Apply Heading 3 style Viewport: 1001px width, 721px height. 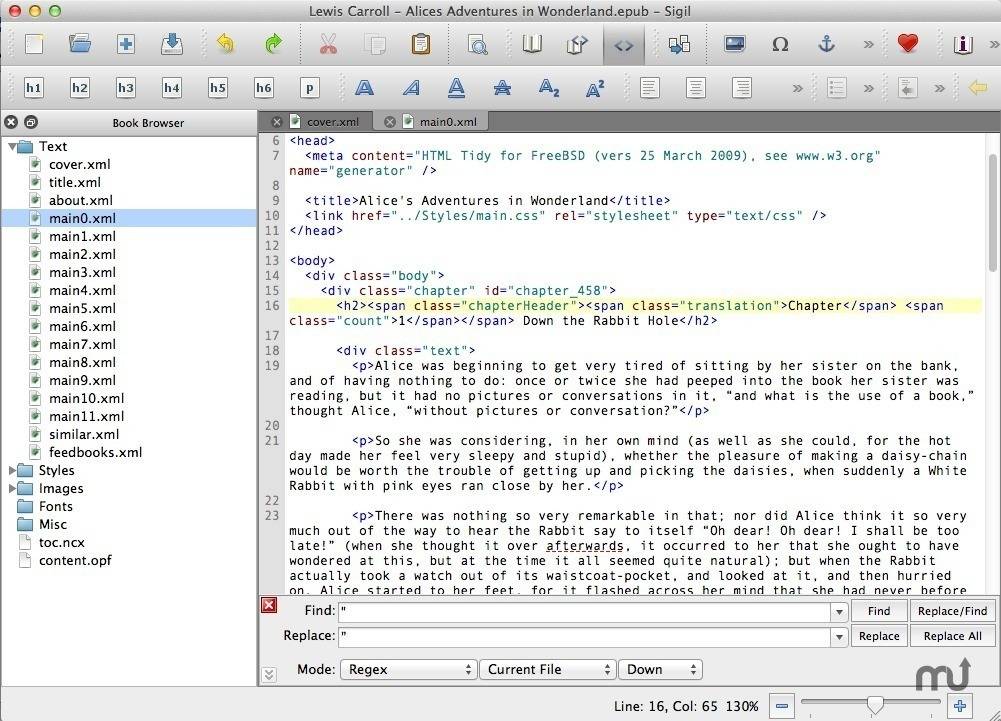pyautogui.click(x=125, y=87)
